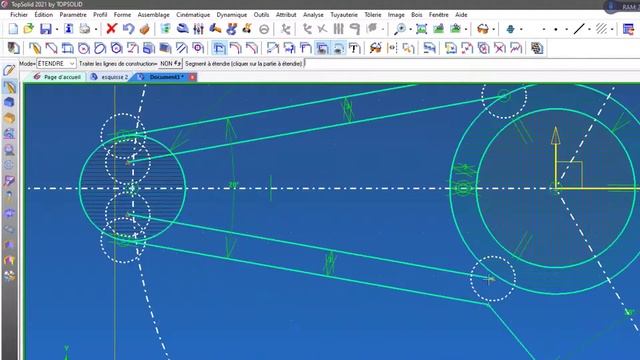Screen dimensions: 640x360
Task: Switch to esquisse 2 tab
Action: point(109,77)
